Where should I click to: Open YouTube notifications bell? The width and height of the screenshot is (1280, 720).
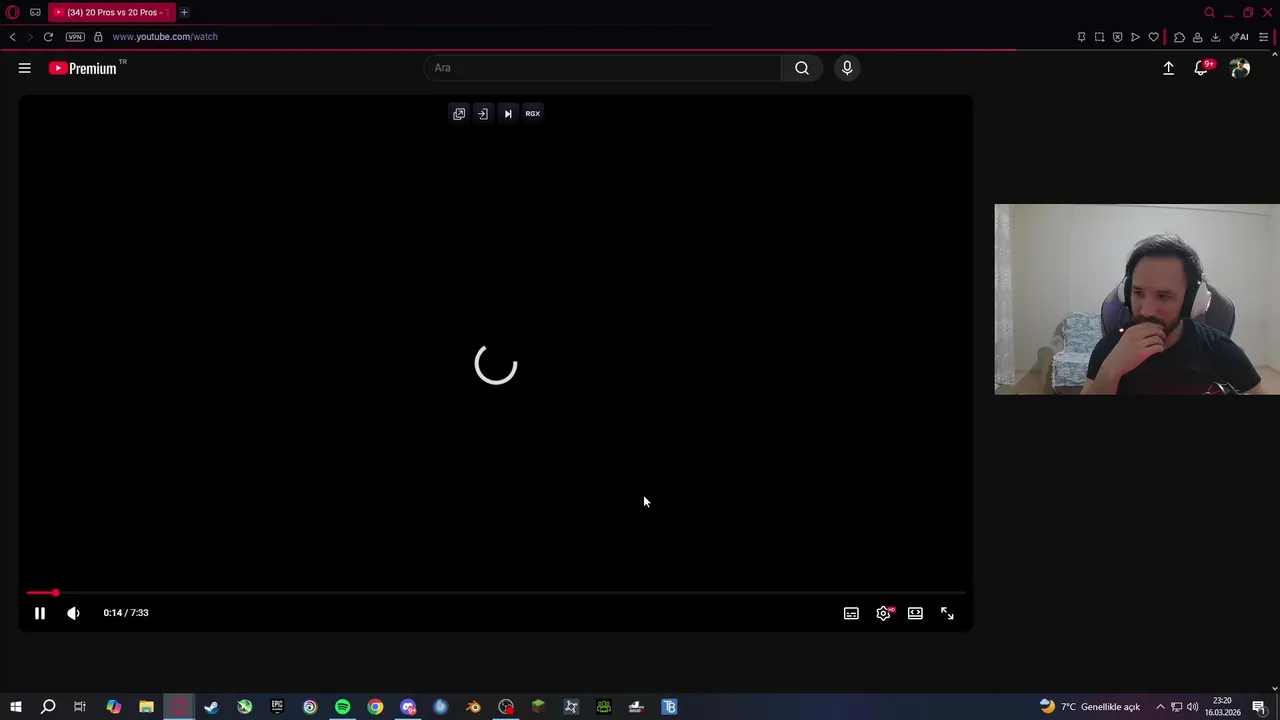pyautogui.click(x=1201, y=68)
